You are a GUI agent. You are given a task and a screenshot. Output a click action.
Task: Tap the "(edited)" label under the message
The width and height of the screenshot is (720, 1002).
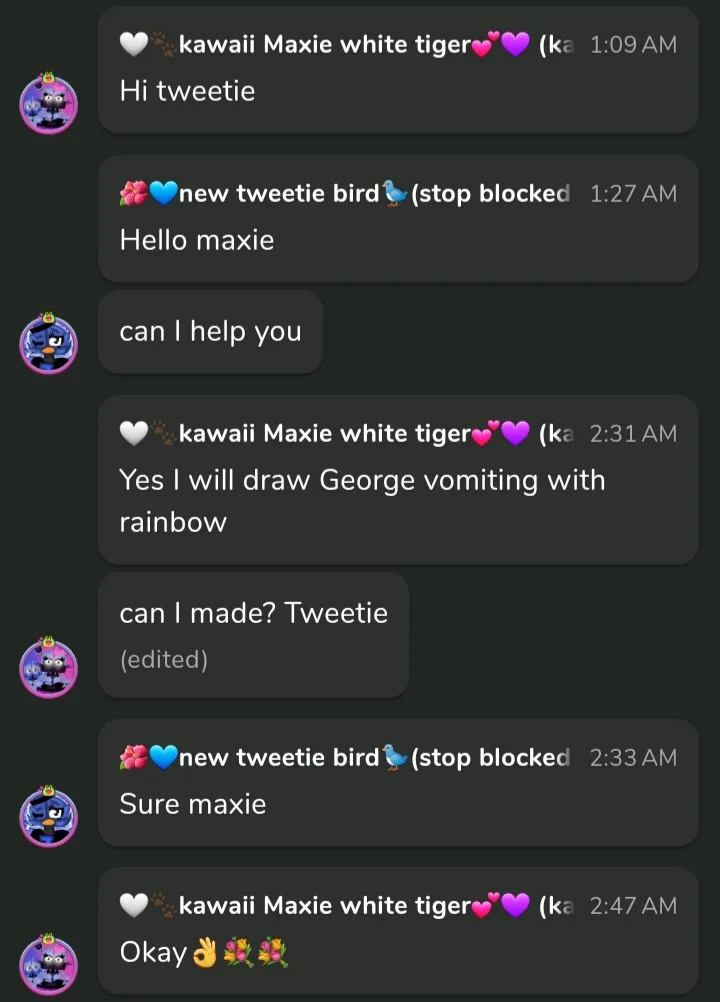pyautogui.click(x=164, y=660)
